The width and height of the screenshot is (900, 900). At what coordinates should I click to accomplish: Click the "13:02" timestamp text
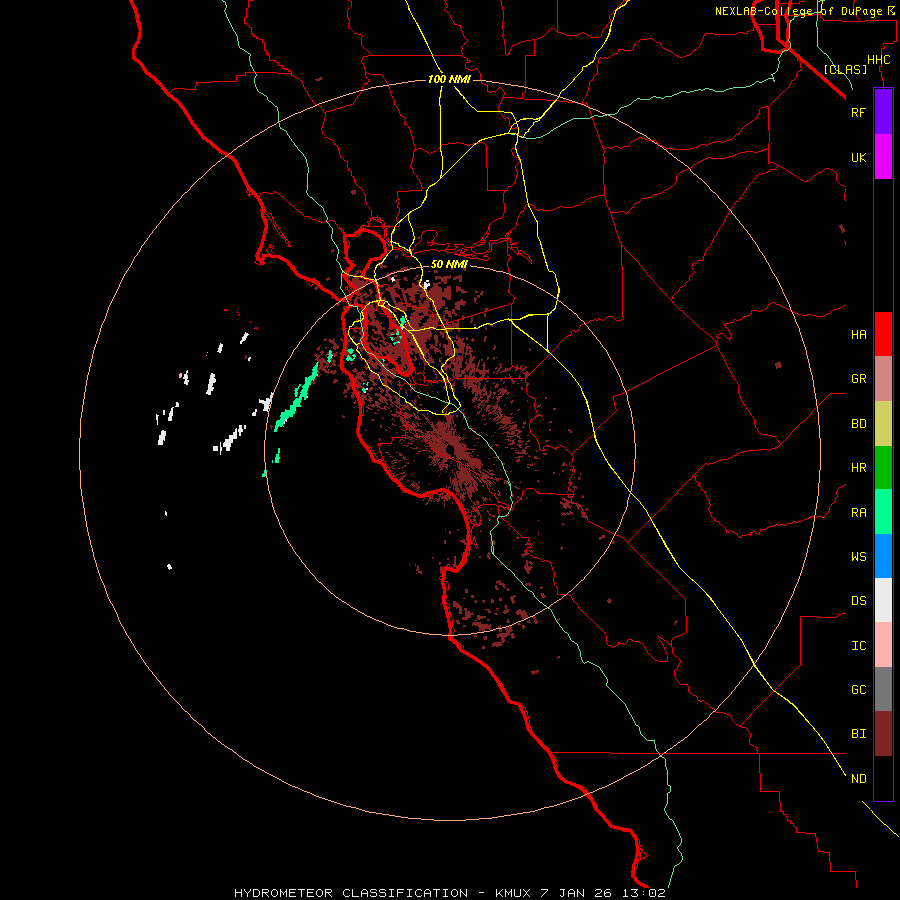click(x=646, y=893)
